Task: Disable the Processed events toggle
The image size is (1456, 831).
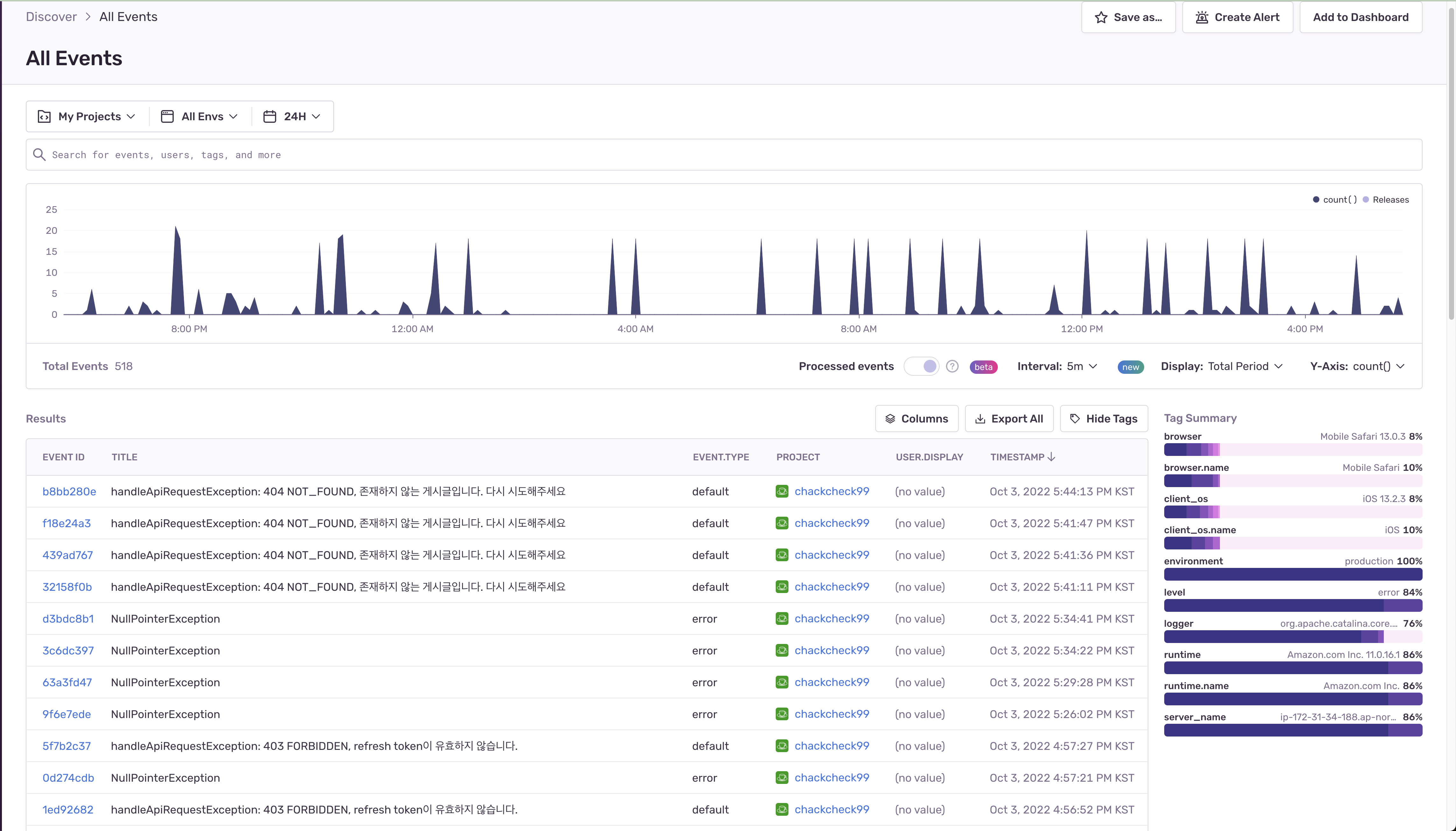Action: [x=922, y=366]
